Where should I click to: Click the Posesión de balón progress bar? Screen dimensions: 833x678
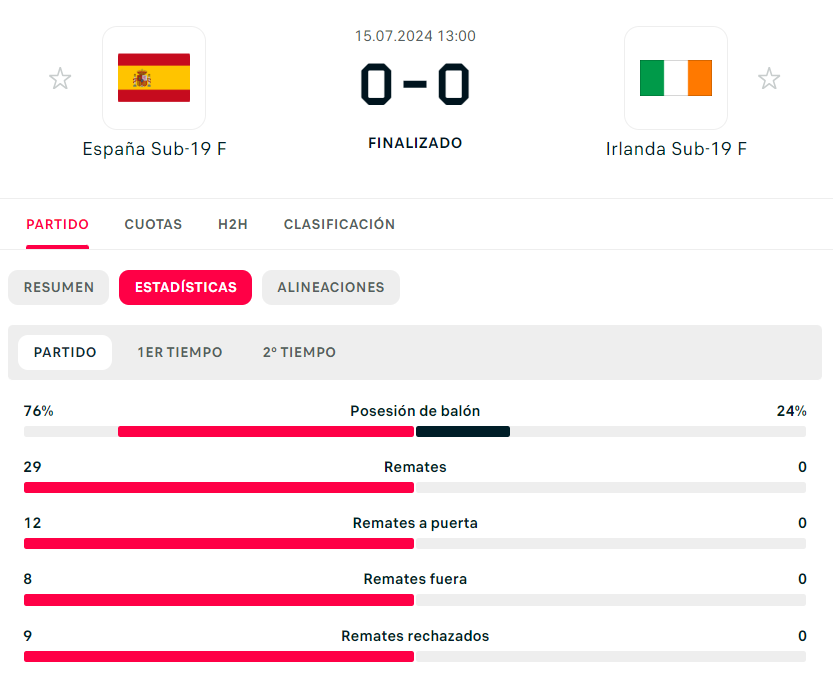[415, 432]
